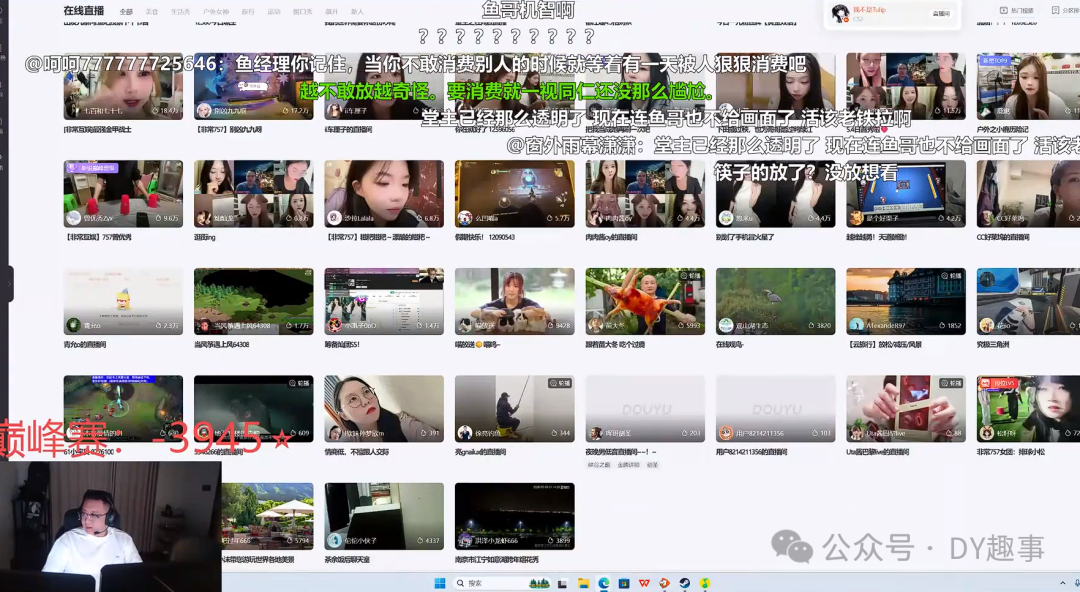Launch File Explorer from the taskbar
Viewport: 1080px width, 592px height.
point(583,583)
